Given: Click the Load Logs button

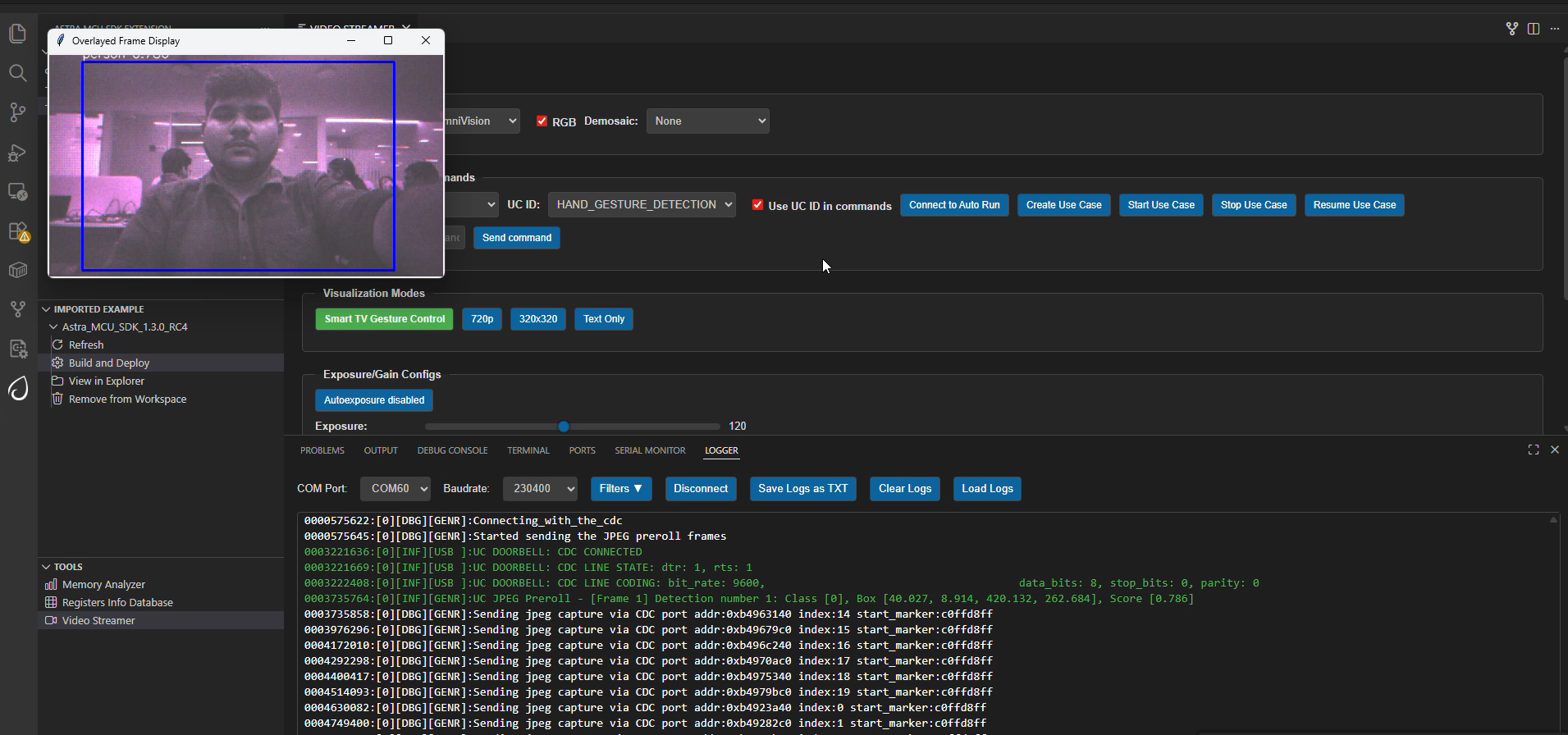Looking at the screenshot, I should tap(987, 489).
